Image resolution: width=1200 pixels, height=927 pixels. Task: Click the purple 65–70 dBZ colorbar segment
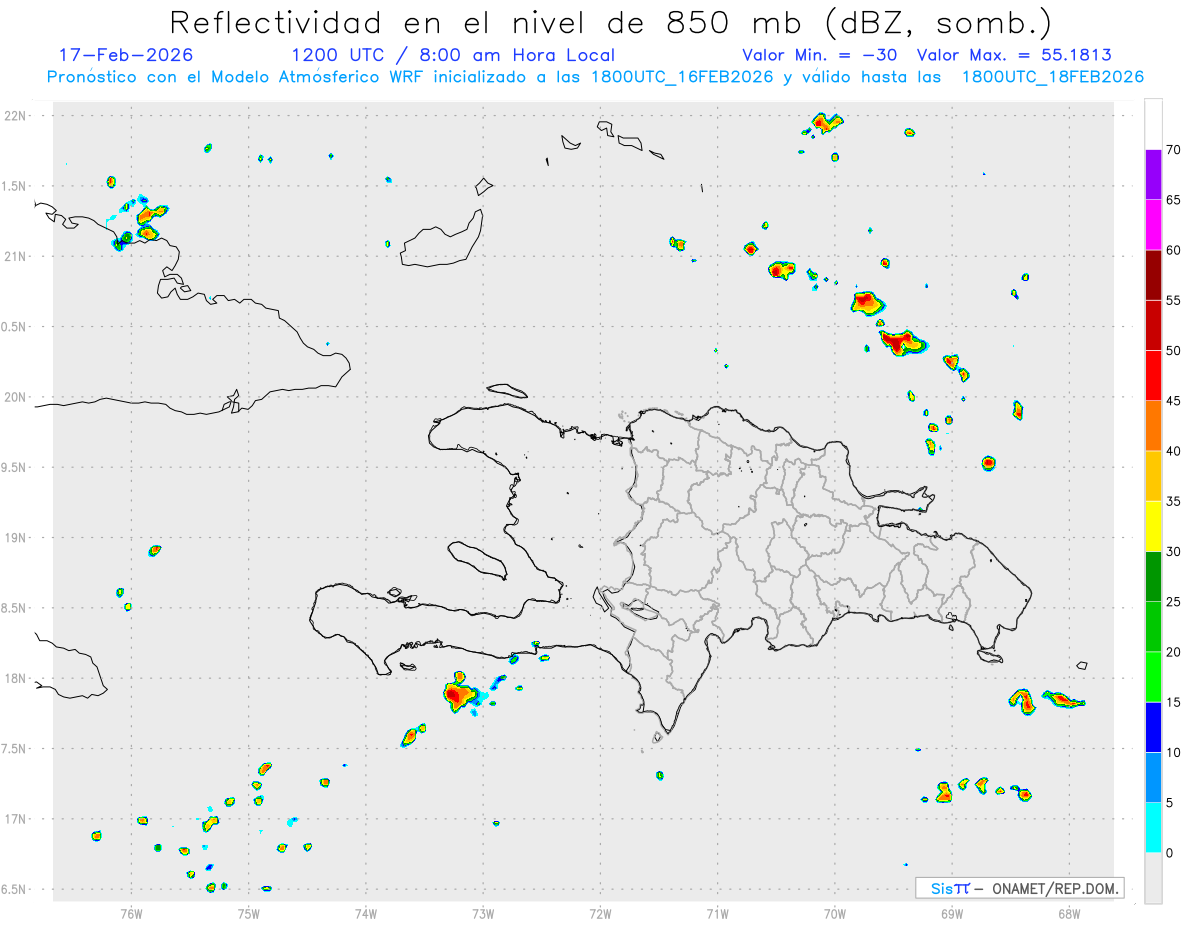1153,175
